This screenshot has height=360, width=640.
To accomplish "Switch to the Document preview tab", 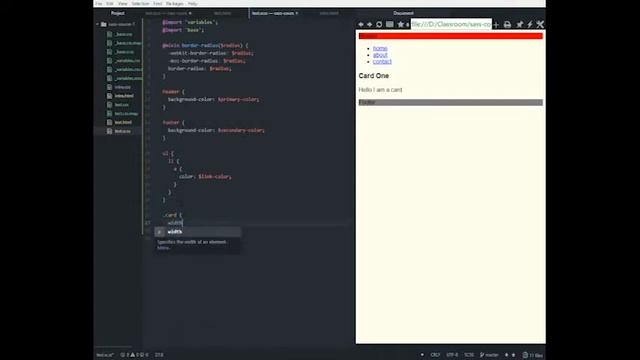I will point(403,13).
